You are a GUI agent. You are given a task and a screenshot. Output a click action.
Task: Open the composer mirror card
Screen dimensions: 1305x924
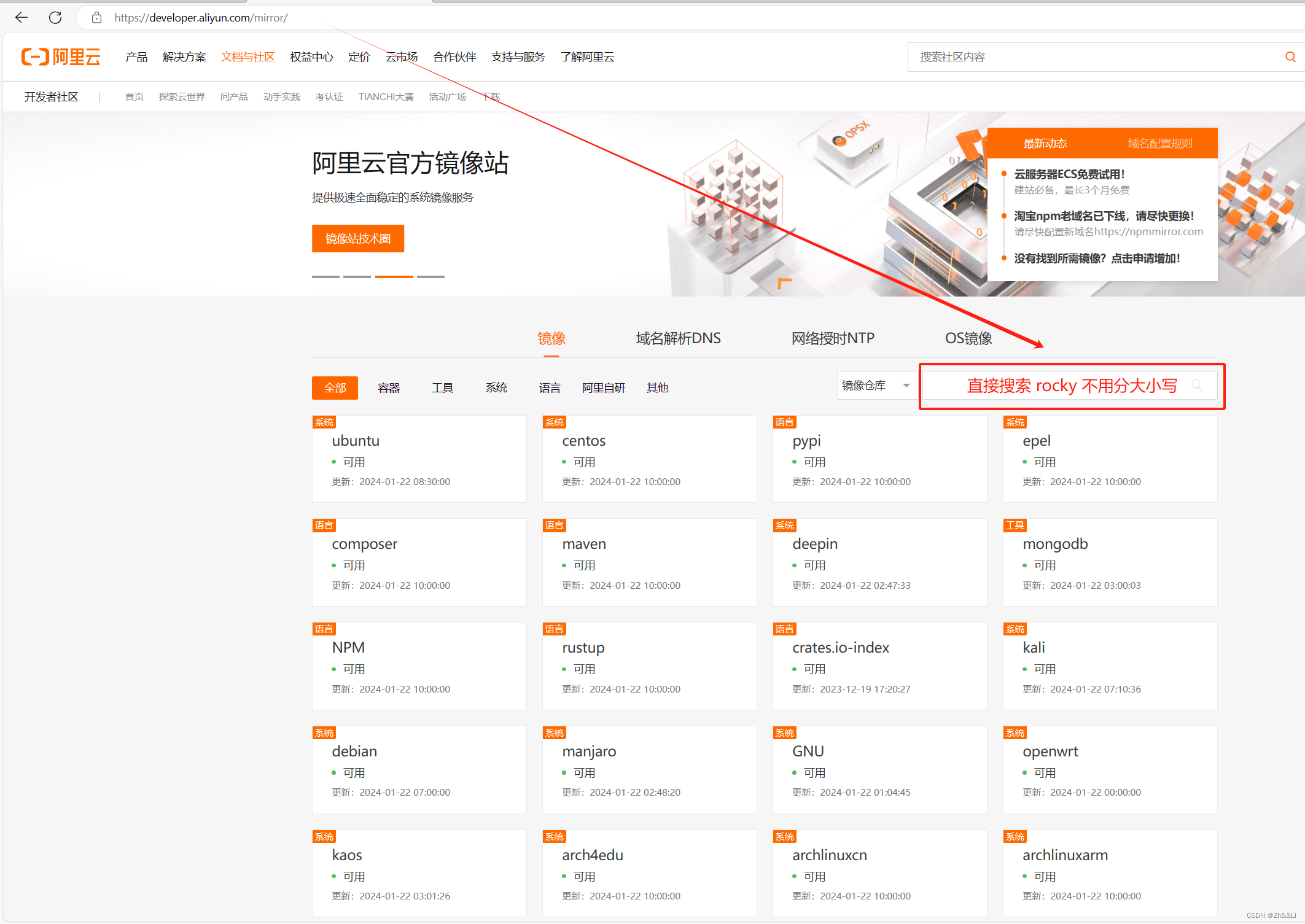(419, 563)
